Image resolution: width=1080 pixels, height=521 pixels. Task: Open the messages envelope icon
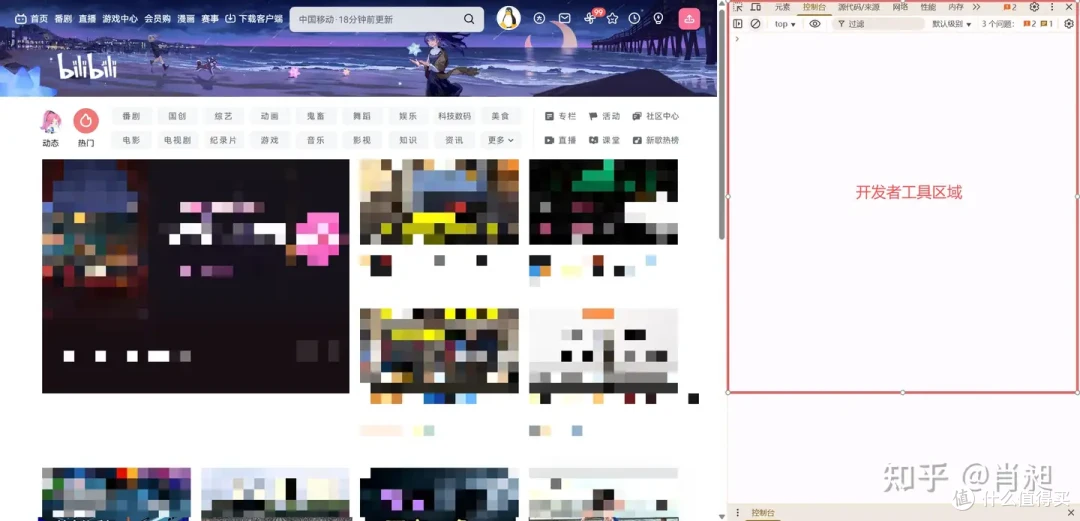pyautogui.click(x=564, y=19)
